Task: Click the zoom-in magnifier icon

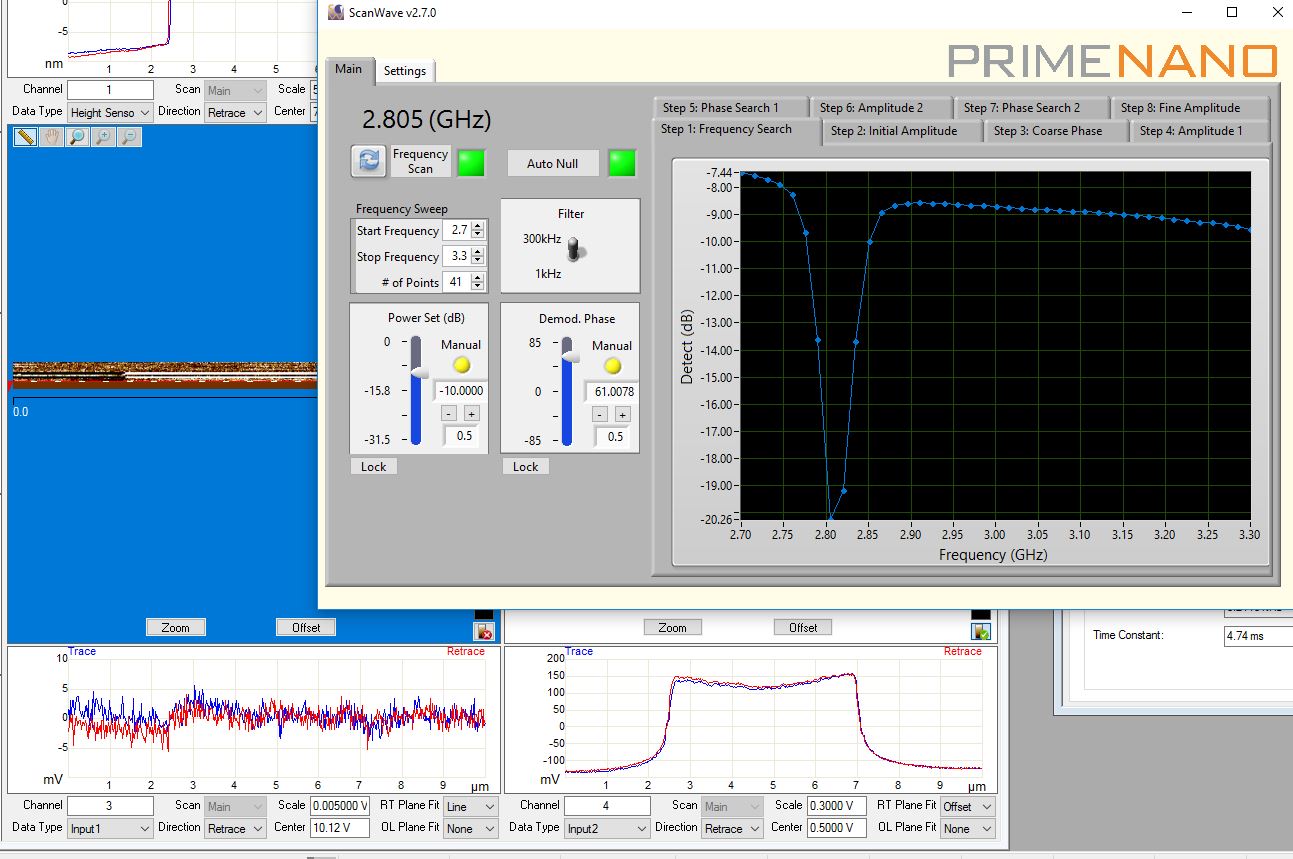Action: [x=103, y=137]
